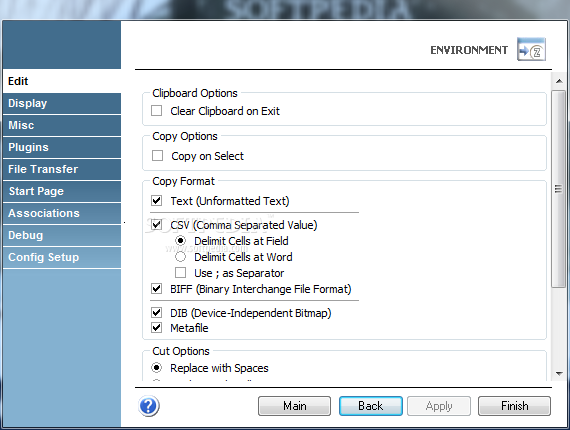Uncheck BIFF (Binary Interchange File Format)
The image size is (570, 430).
[157, 289]
